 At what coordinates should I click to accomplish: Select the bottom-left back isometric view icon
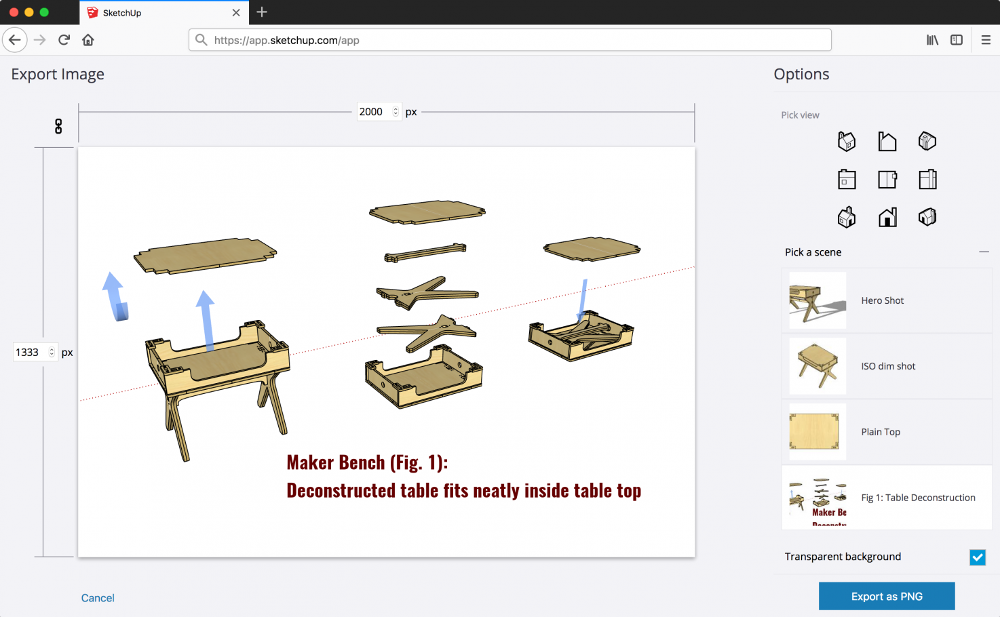[x=846, y=218]
